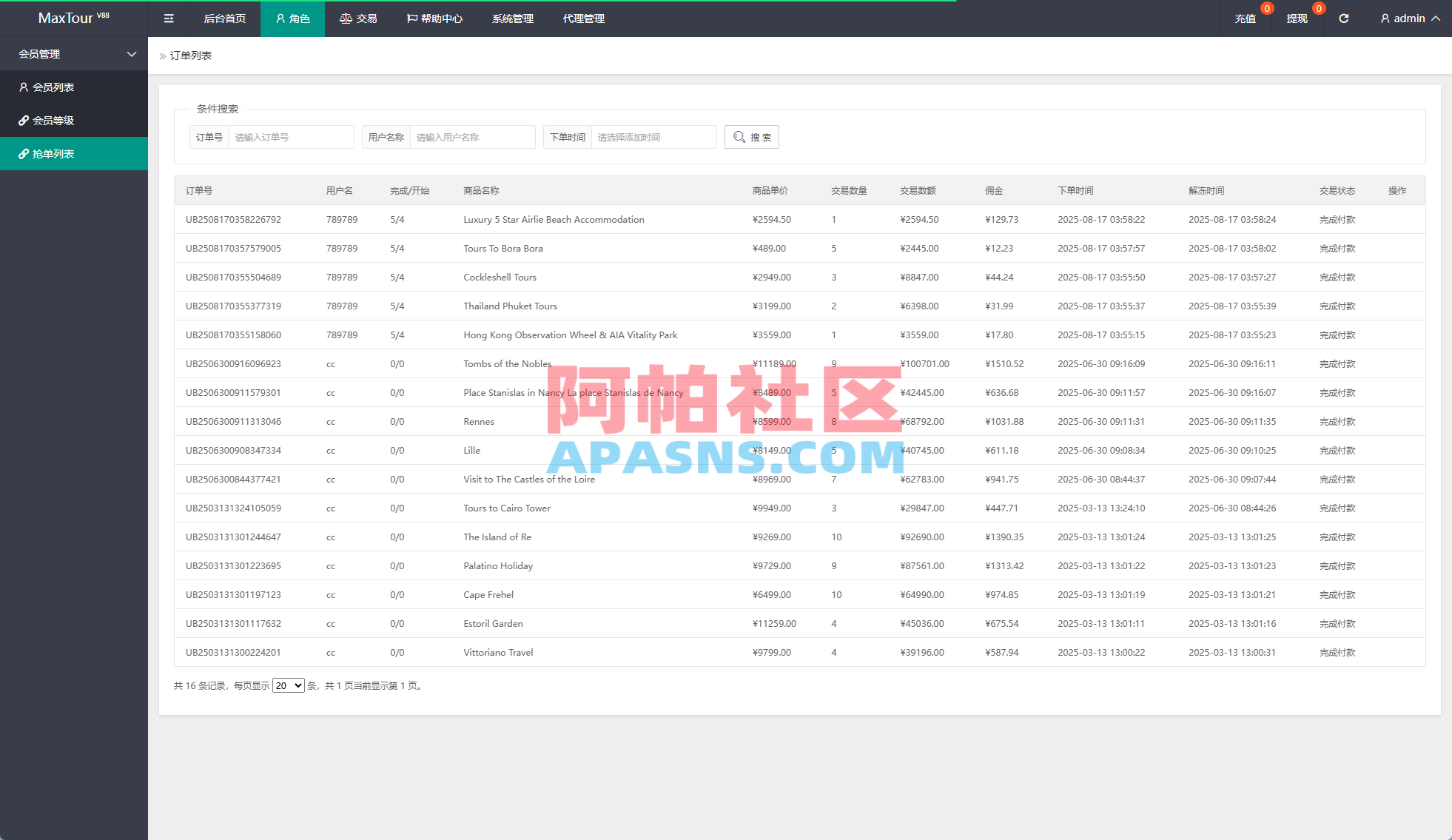
Task: Click the scales icon on the 交易 menu
Action: point(345,19)
